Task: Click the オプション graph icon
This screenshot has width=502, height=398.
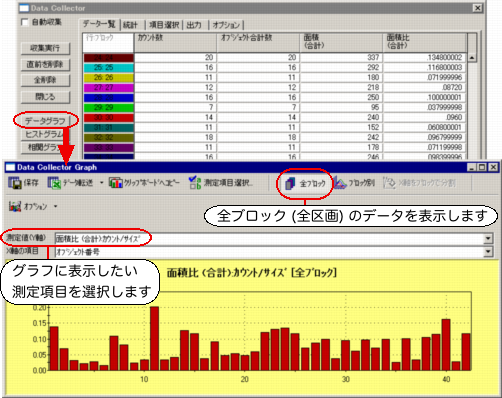Action: point(15,206)
